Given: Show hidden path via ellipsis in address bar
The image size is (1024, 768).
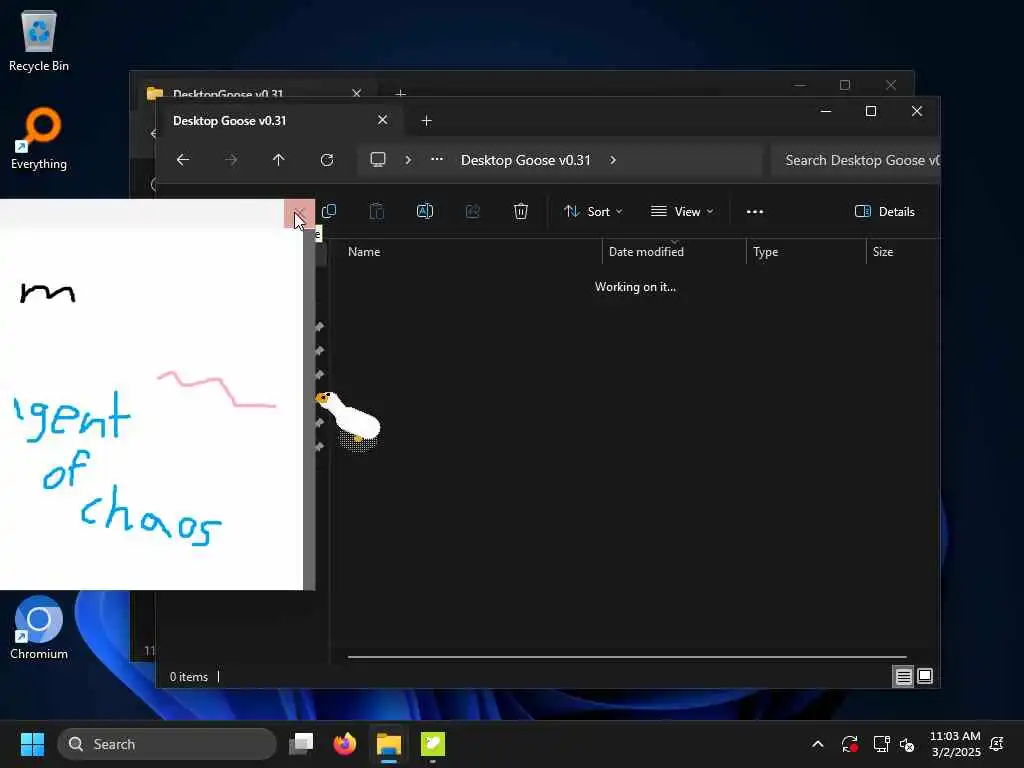Looking at the screenshot, I should pyautogui.click(x=437, y=159).
